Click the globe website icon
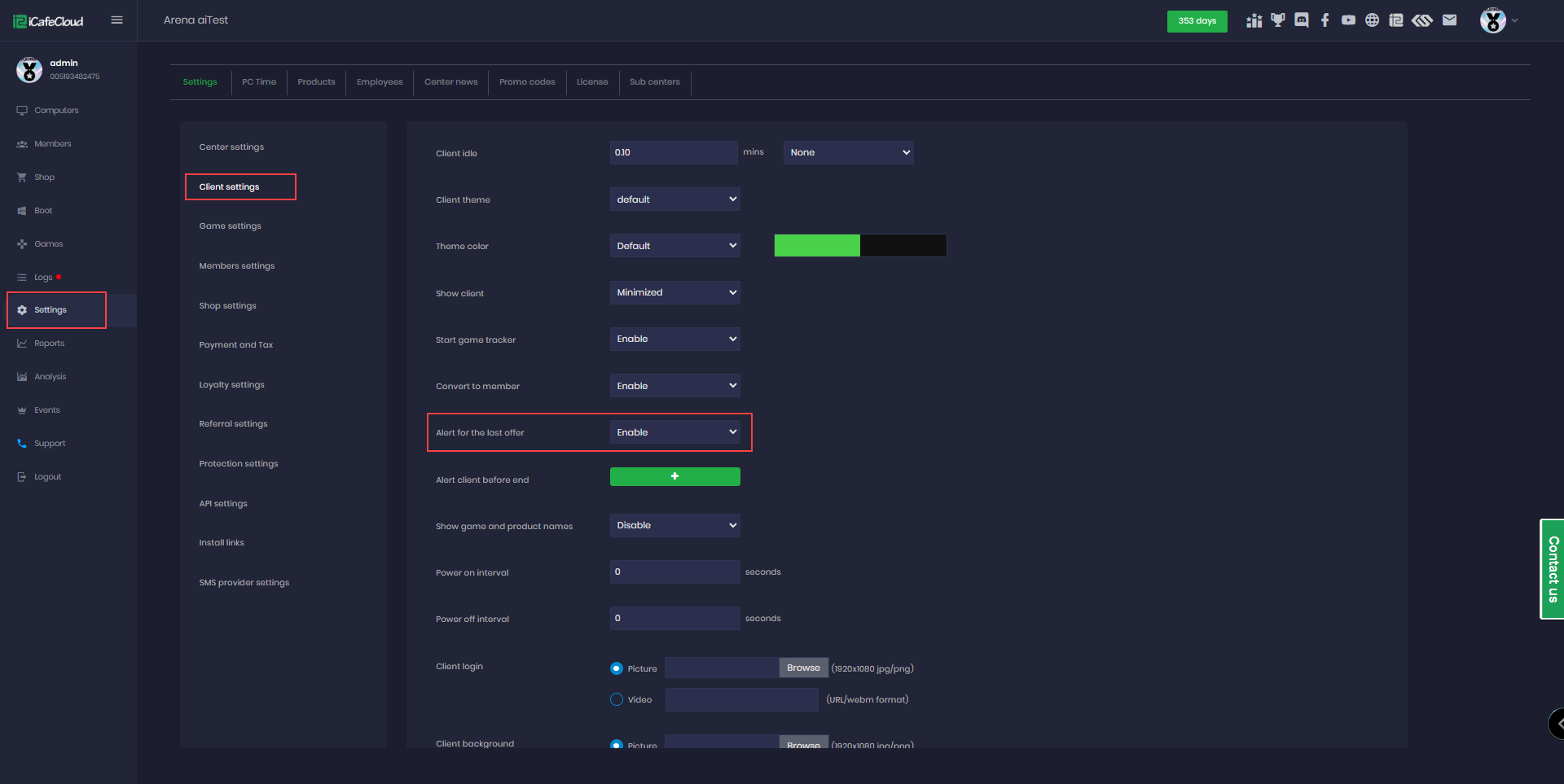 [1373, 20]
